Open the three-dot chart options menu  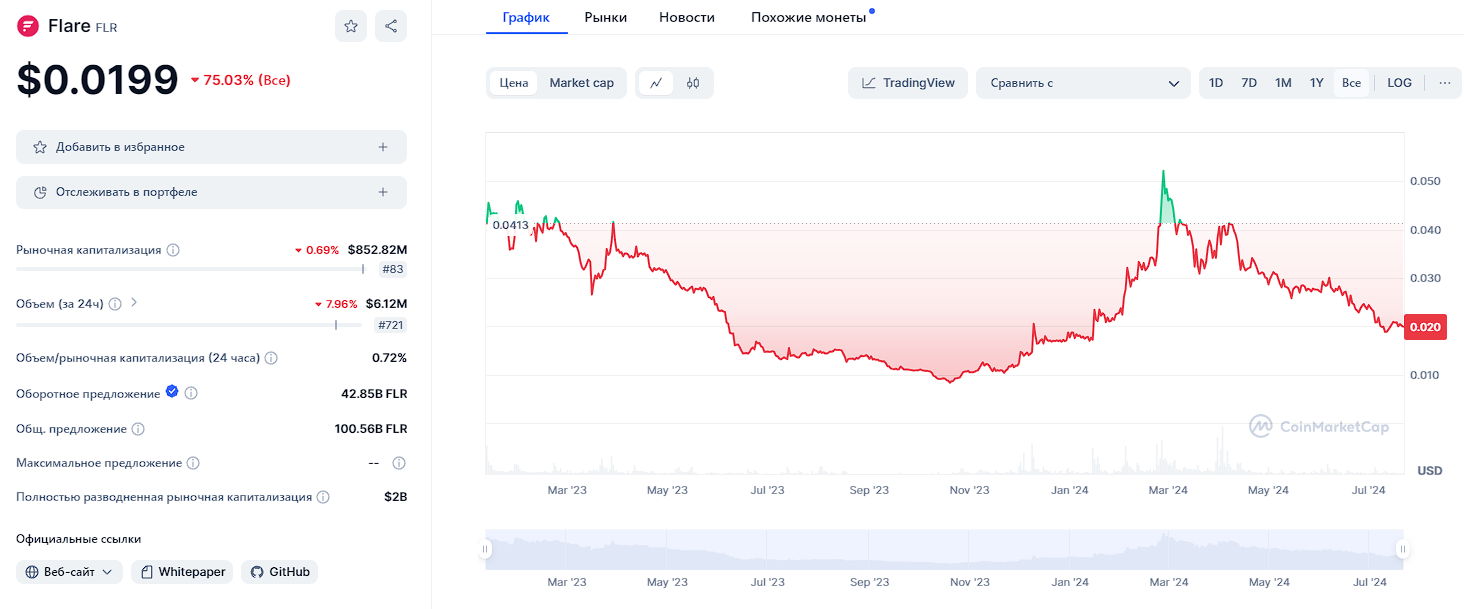click(1444, 83)
